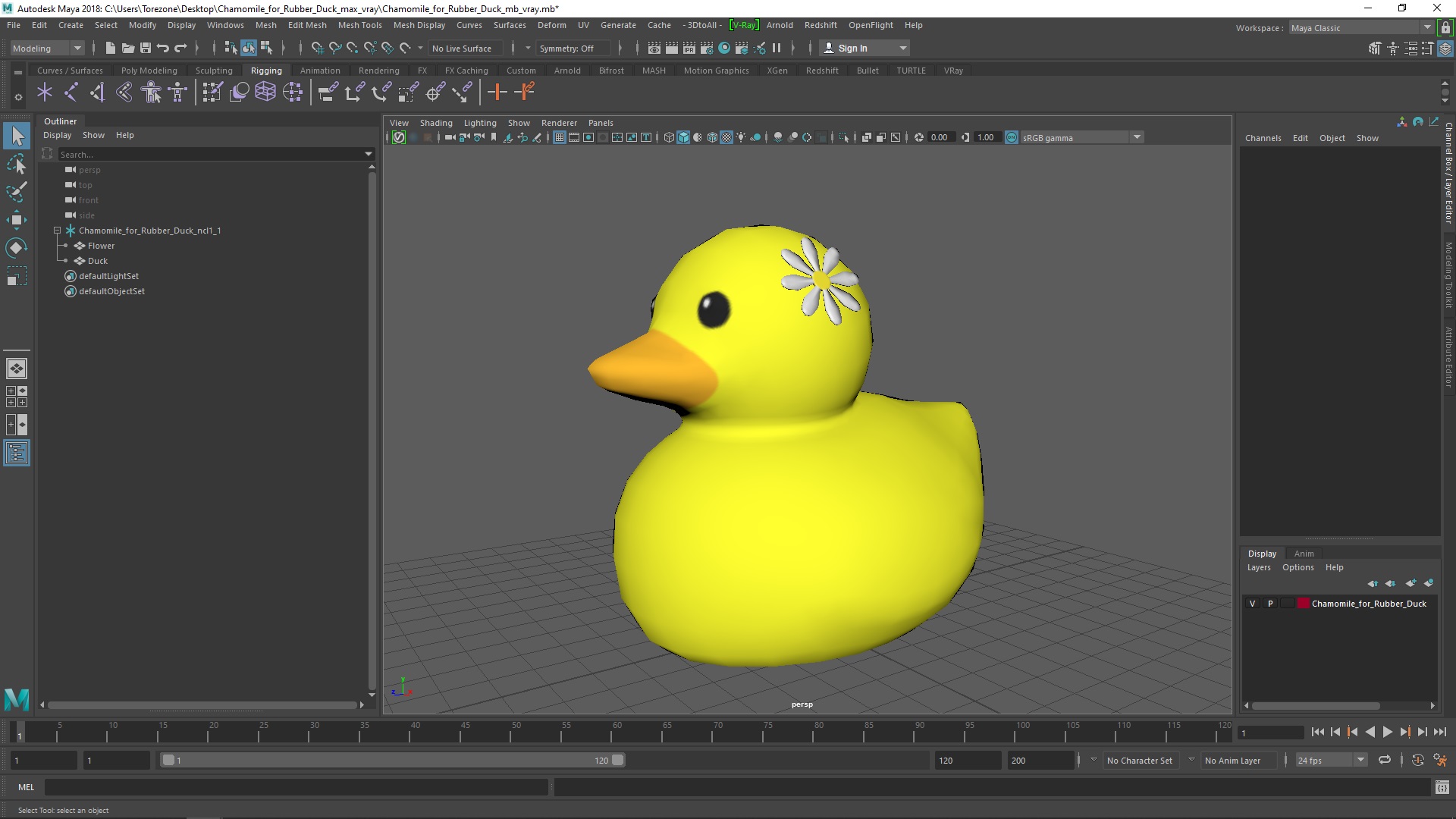Click the Redo arrow icon

click(x=180, y=48)
